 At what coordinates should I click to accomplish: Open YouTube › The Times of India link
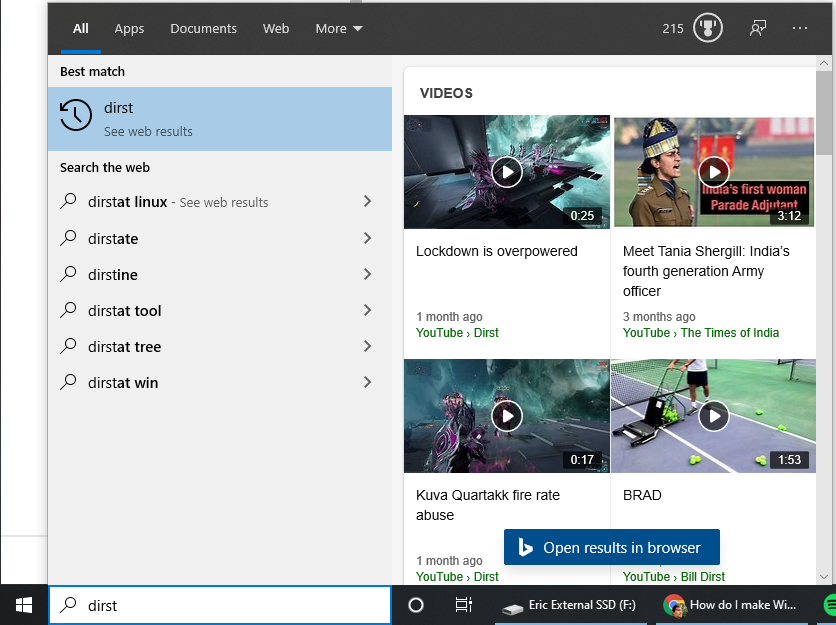[701, 333]
